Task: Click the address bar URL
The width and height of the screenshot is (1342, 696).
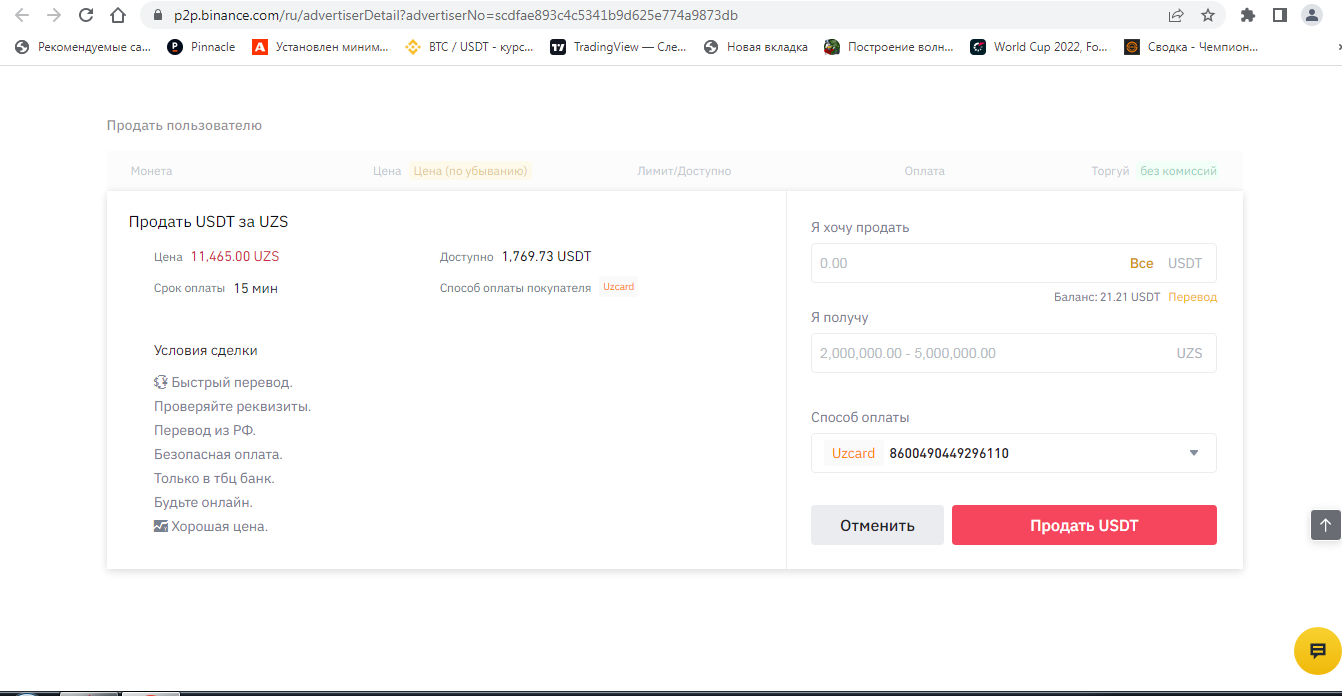Action: pos(457,16)
